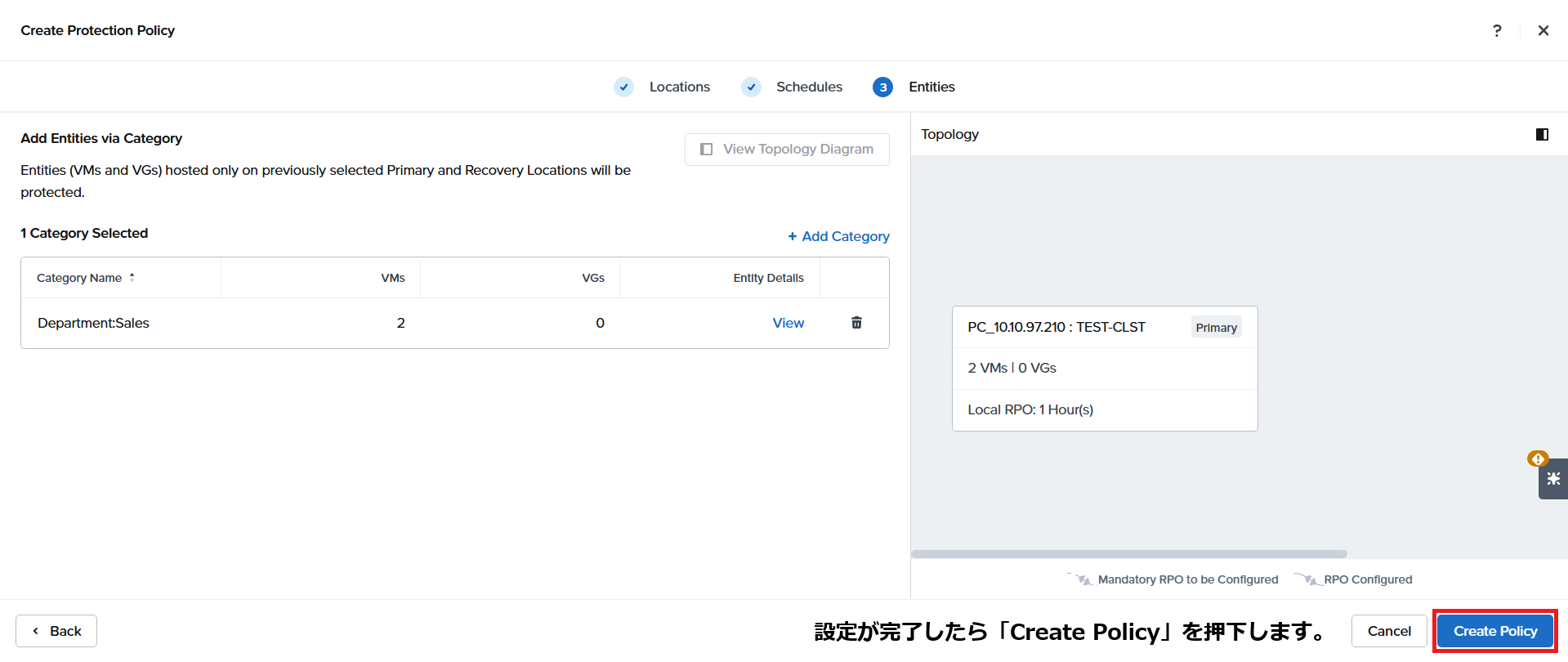This screenshot has height=662, width=1568.
Task: Open the floating asterisk support widget
Action: [x=1552, y=479]
